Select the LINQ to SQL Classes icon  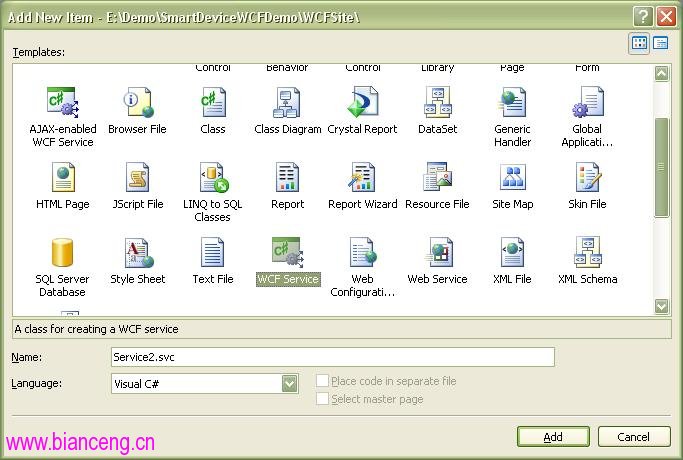point(214,177)
